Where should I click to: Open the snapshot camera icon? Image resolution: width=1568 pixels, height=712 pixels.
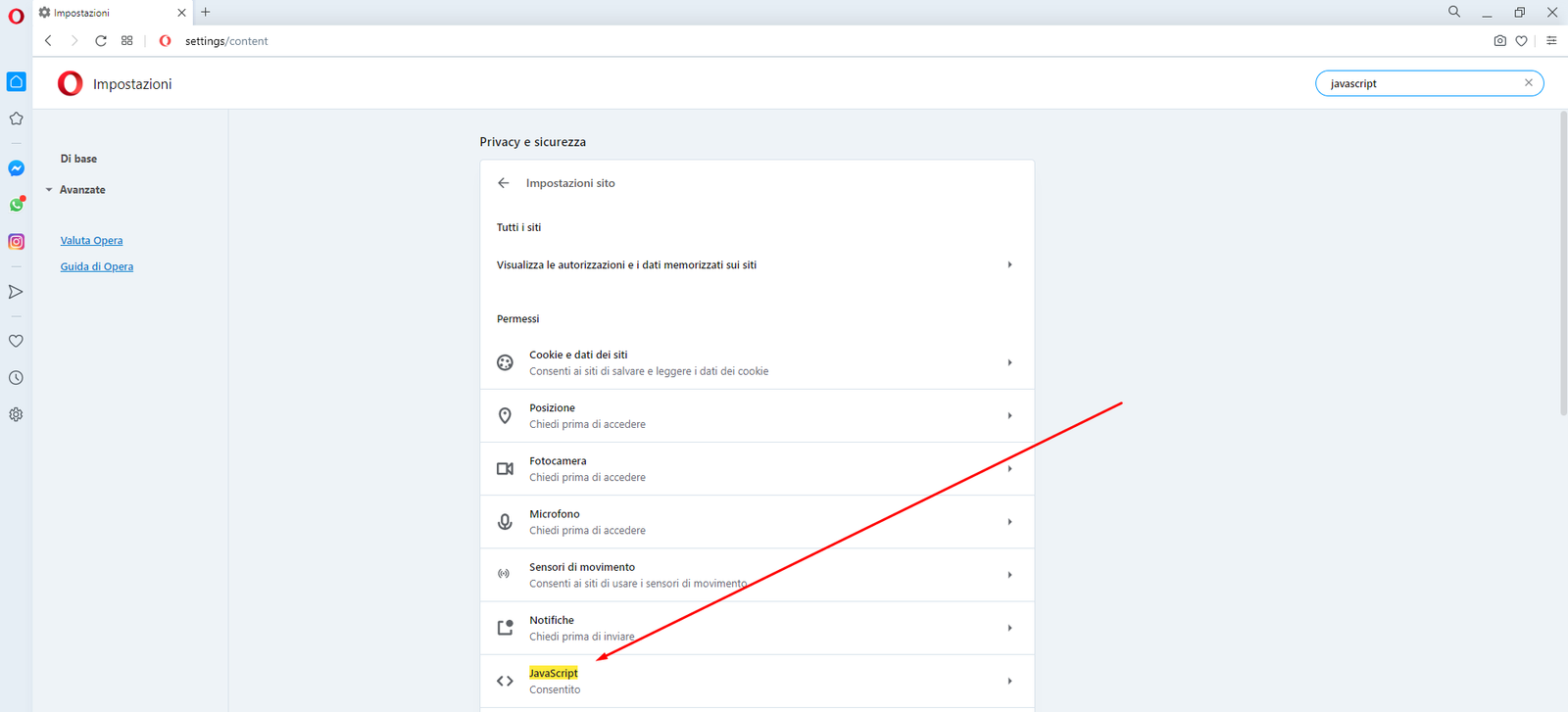tap(1499, 41)
